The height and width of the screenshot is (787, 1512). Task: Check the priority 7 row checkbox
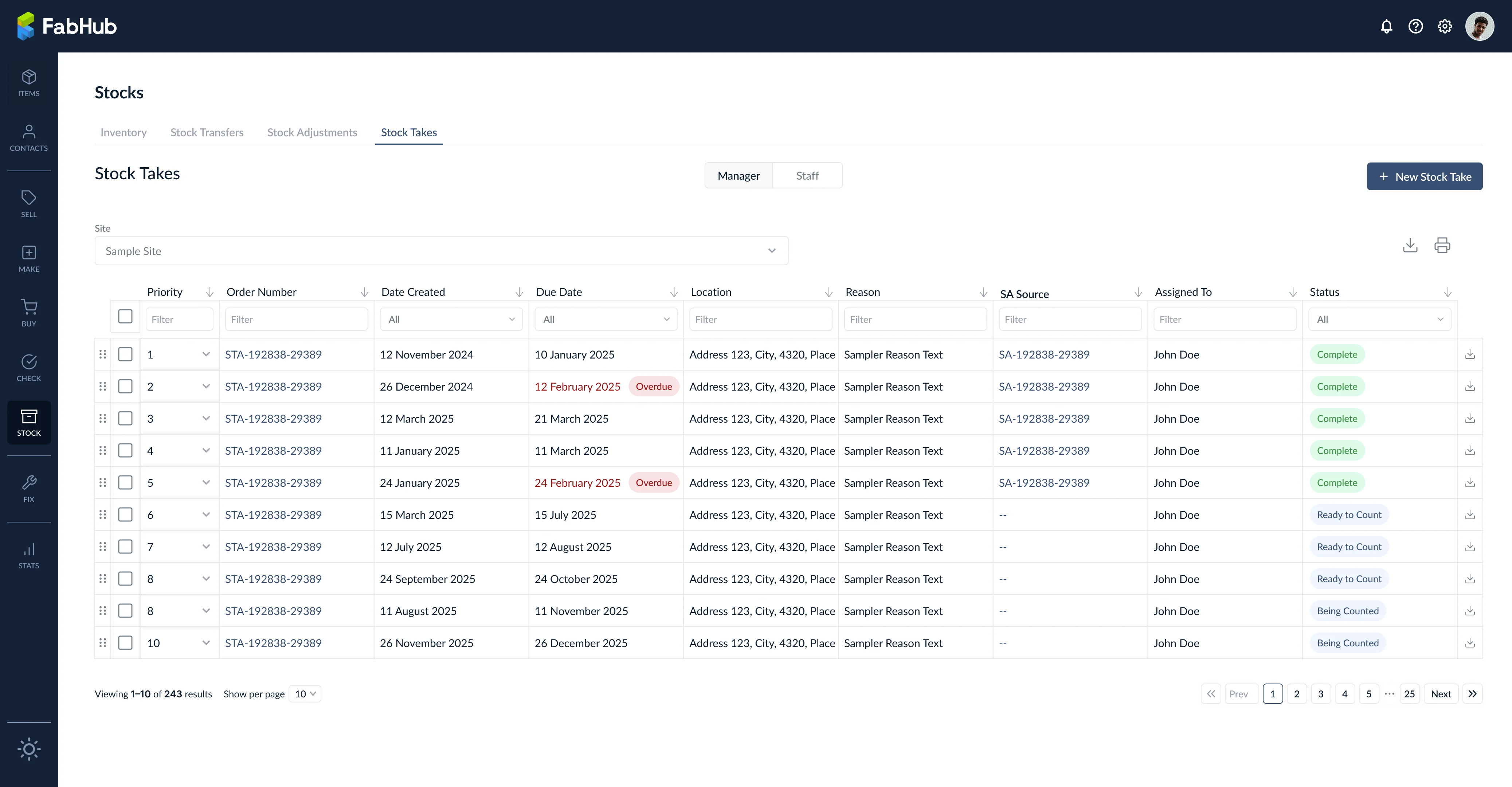click(125, 547)
